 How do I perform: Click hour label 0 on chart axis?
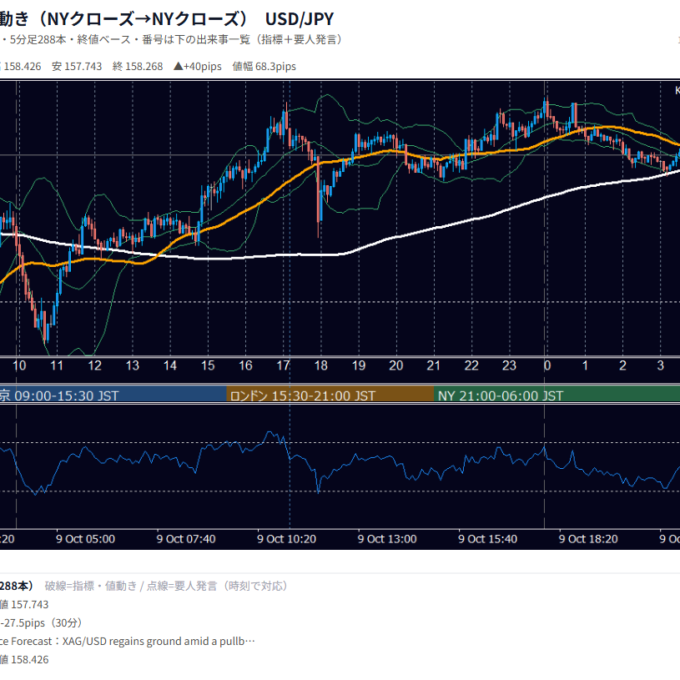coord(547,366)
